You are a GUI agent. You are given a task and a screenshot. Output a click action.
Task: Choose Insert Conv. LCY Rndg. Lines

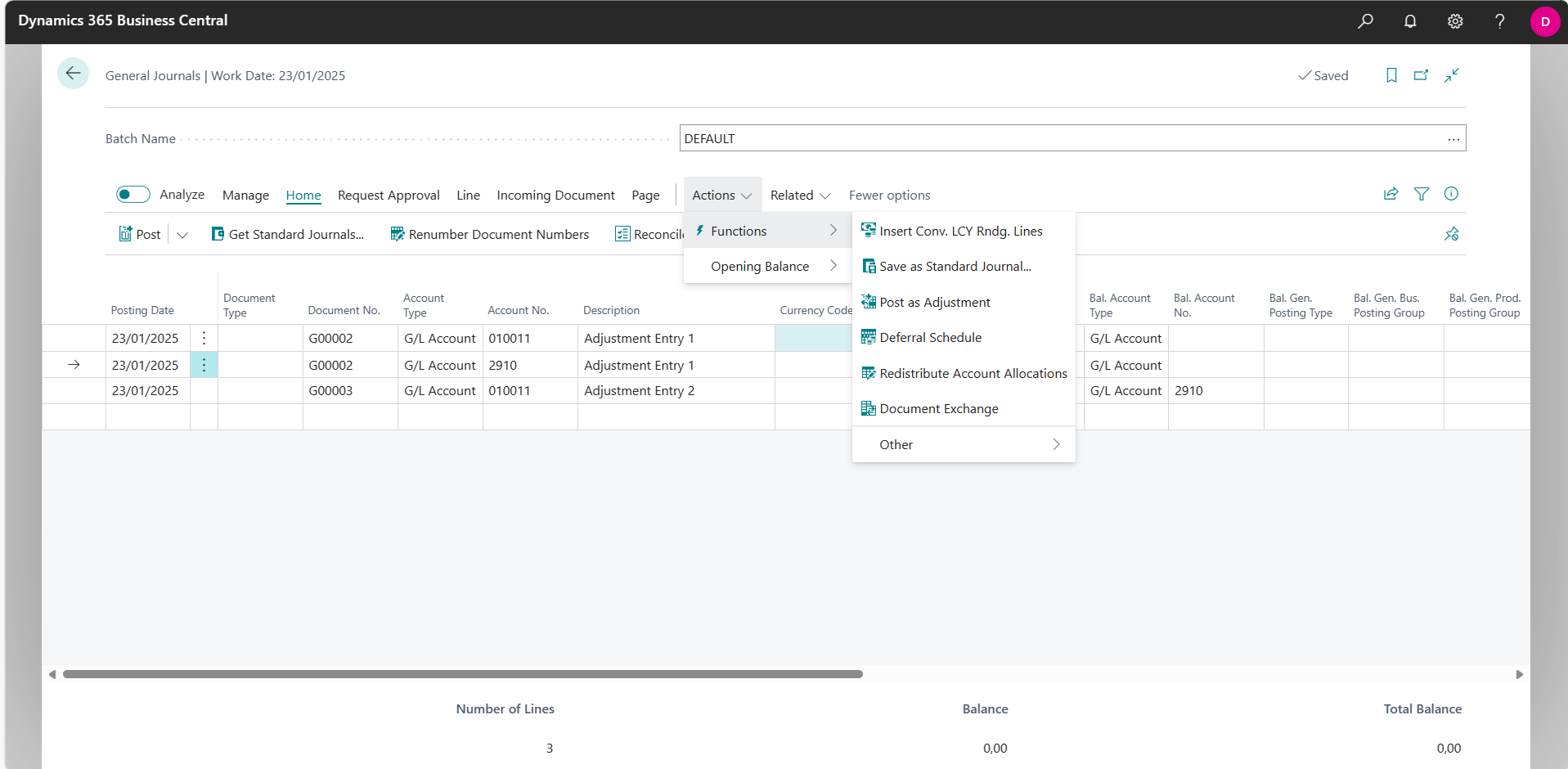tap(964, 231)
